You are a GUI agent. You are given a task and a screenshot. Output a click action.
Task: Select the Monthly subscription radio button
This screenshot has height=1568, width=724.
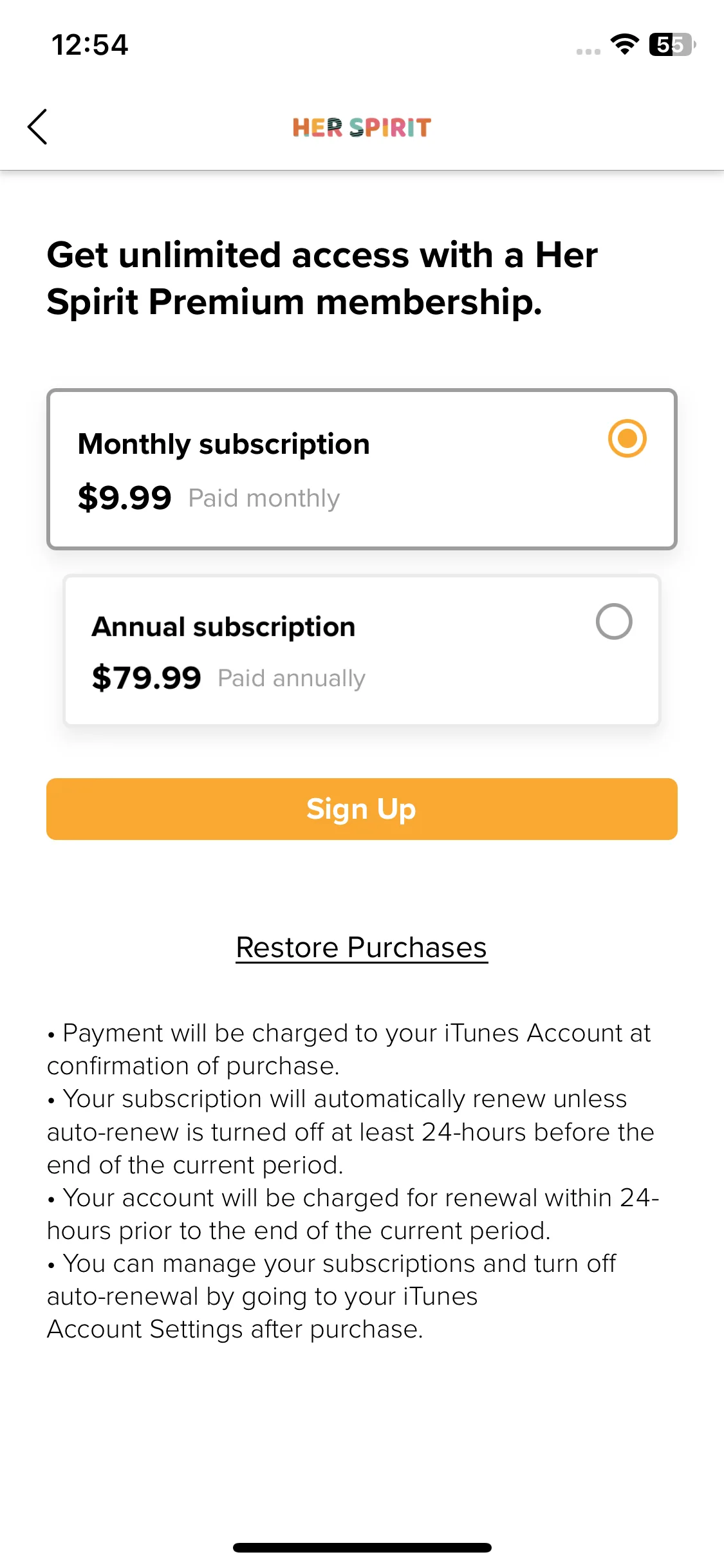coord(627,438)
